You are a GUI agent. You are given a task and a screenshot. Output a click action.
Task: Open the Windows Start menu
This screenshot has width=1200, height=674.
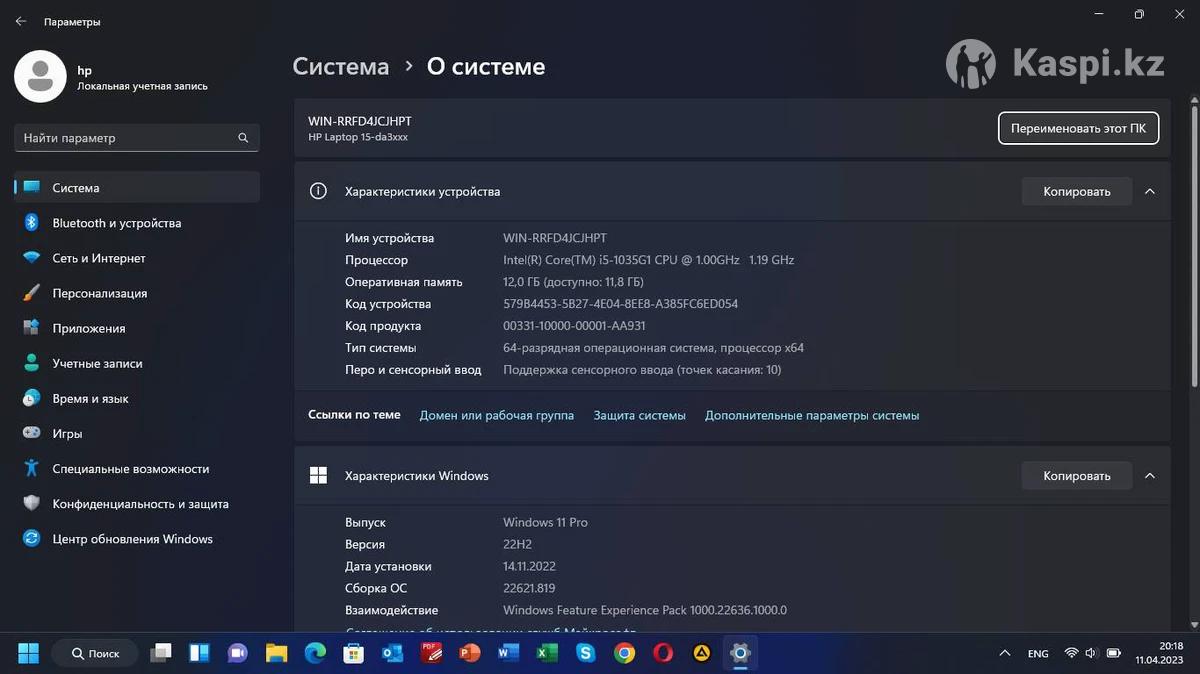tap(28, 653)
